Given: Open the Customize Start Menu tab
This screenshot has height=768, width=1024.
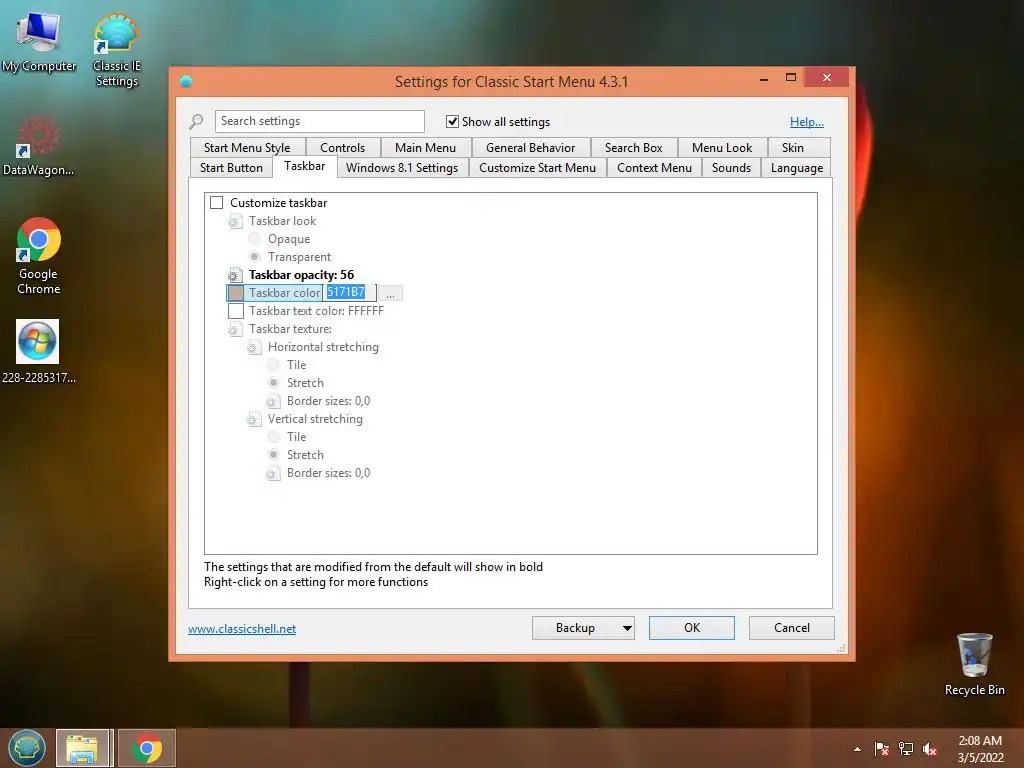Looking at the screenshot, I should tap(537, 168).
